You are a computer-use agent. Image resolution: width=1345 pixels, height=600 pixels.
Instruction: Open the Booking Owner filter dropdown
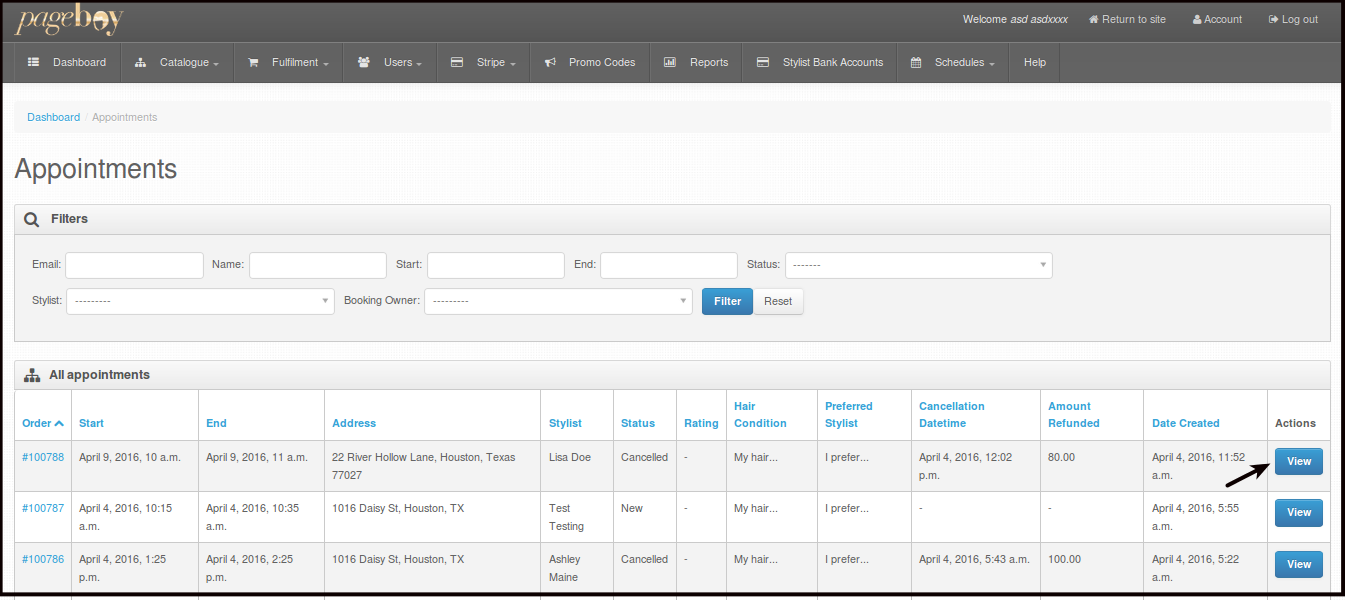point(558,301)
